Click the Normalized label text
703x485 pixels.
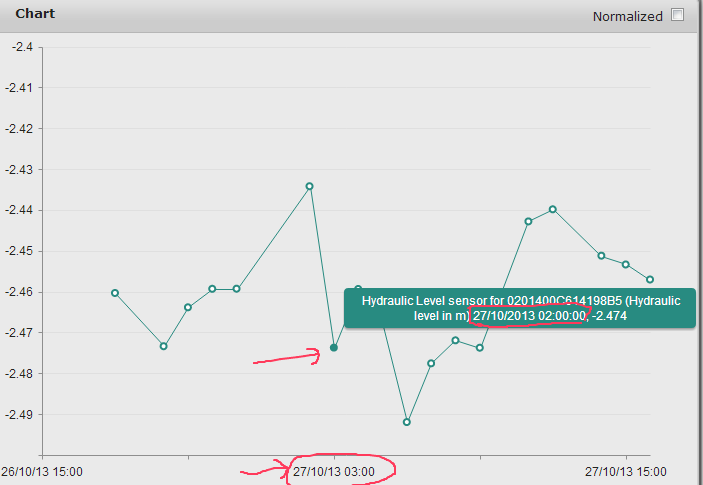[x=627, y=17]
